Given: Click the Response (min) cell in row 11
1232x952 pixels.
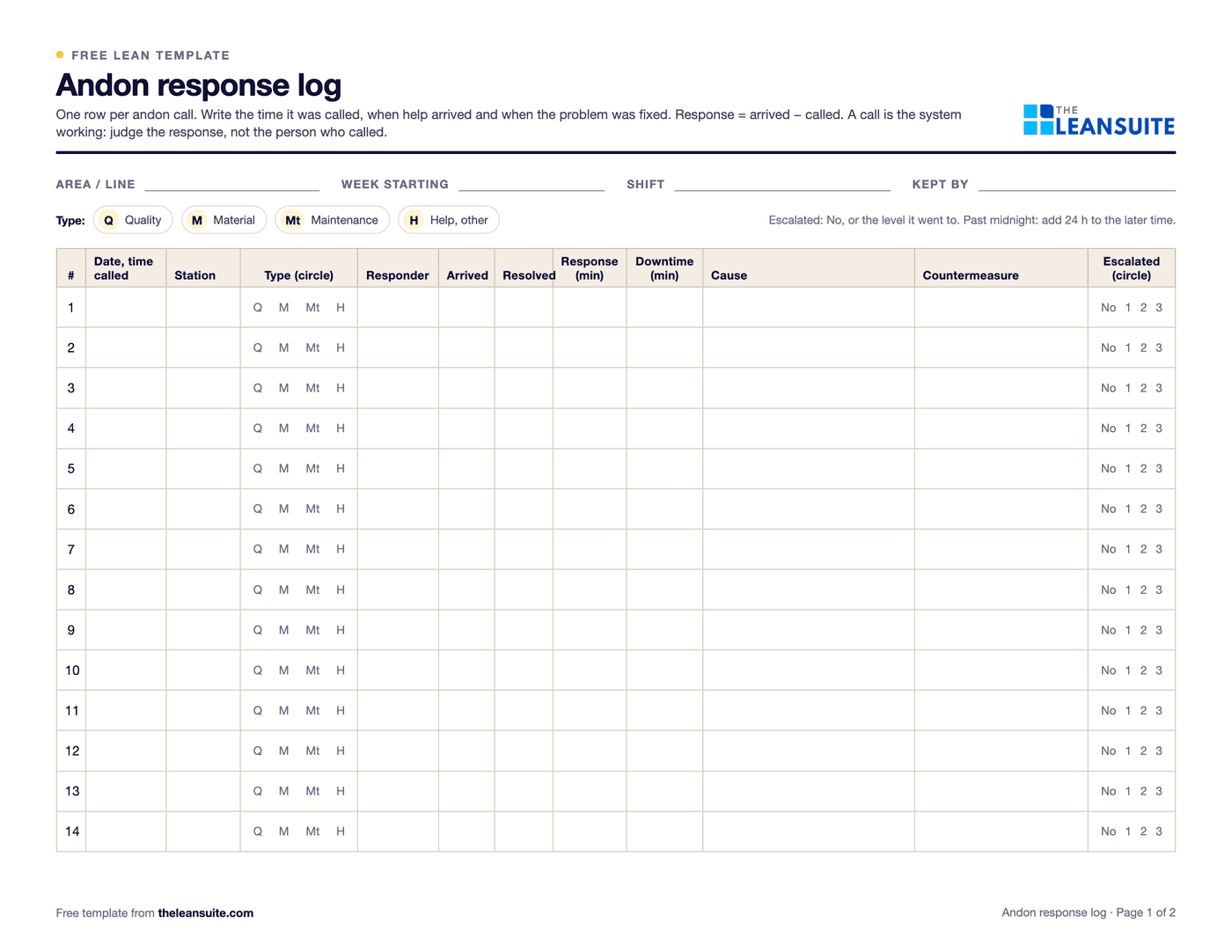Looking at the screenshot, I should point(590,711).
